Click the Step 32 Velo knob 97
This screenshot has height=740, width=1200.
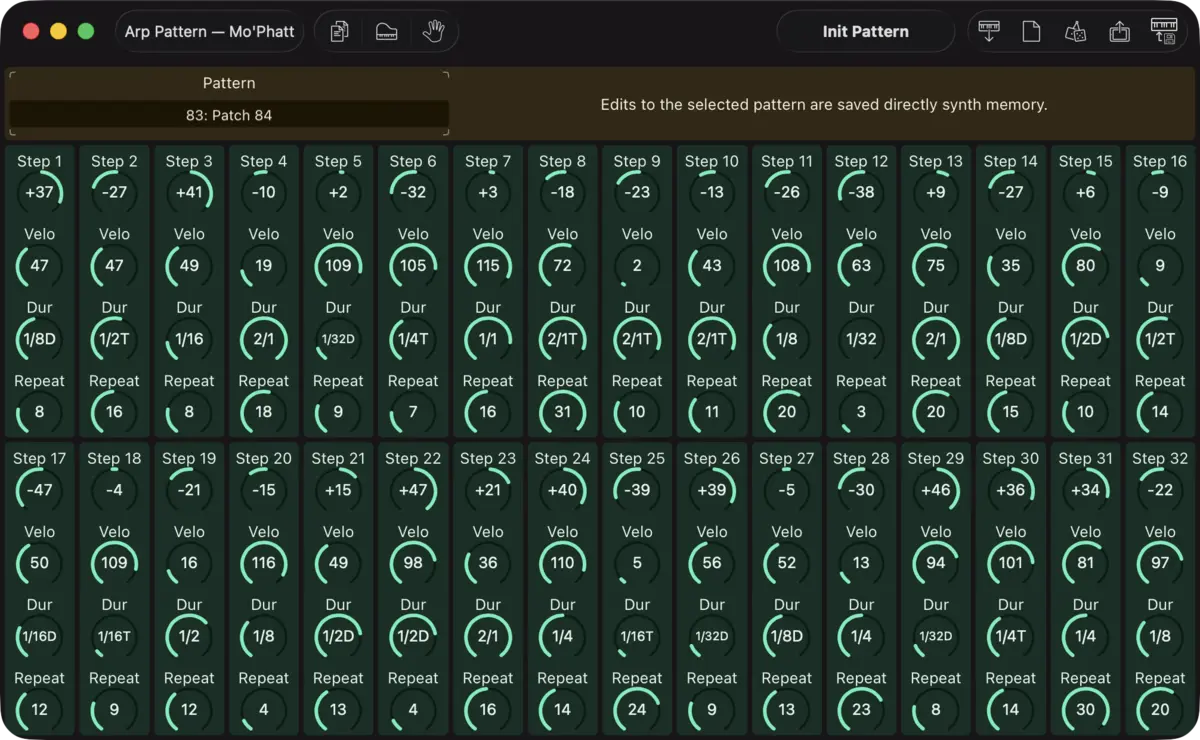coord(1160,563)
